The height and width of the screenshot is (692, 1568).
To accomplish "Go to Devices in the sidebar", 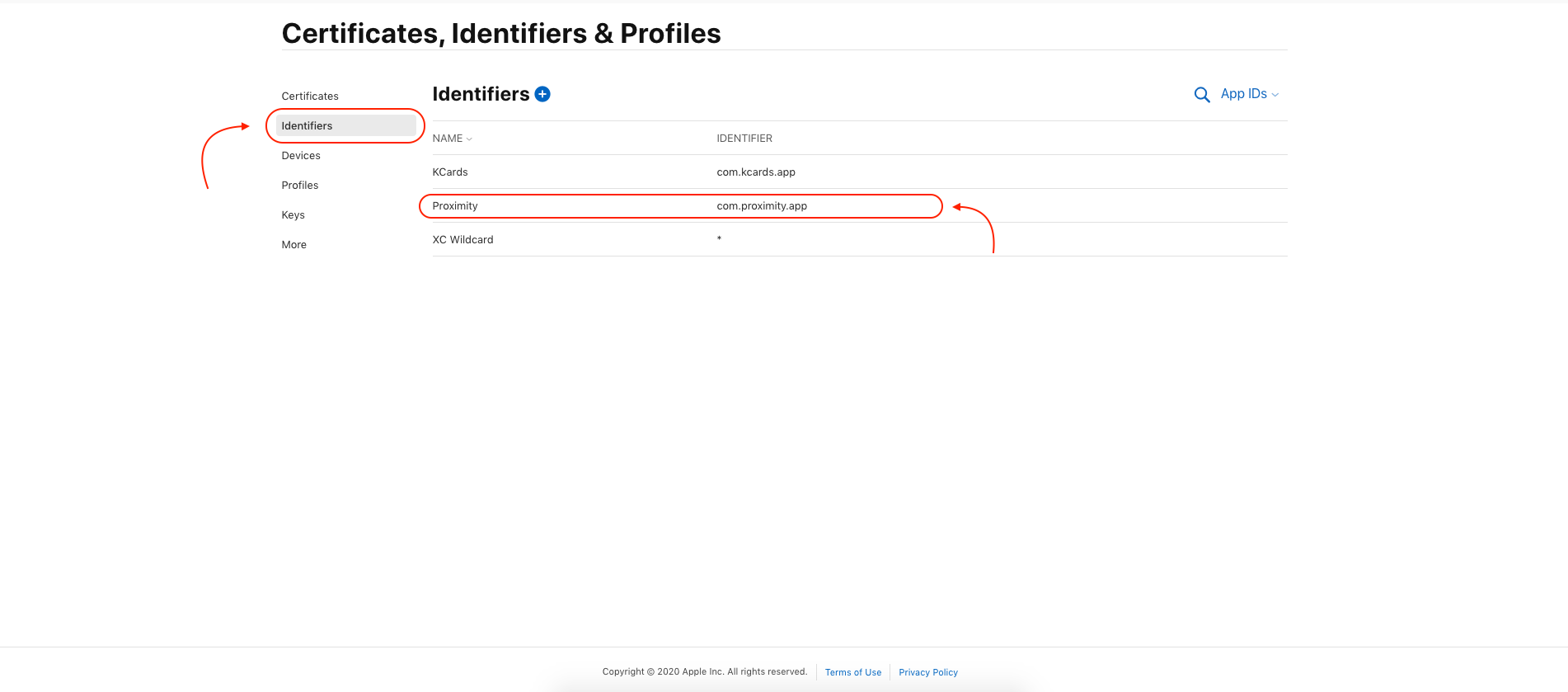I will click(x=301, y=156).
